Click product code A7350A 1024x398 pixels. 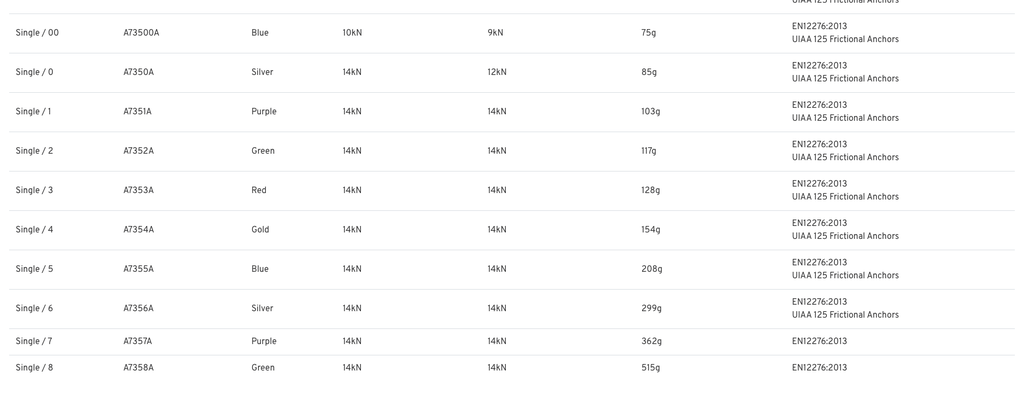(138, 73)
